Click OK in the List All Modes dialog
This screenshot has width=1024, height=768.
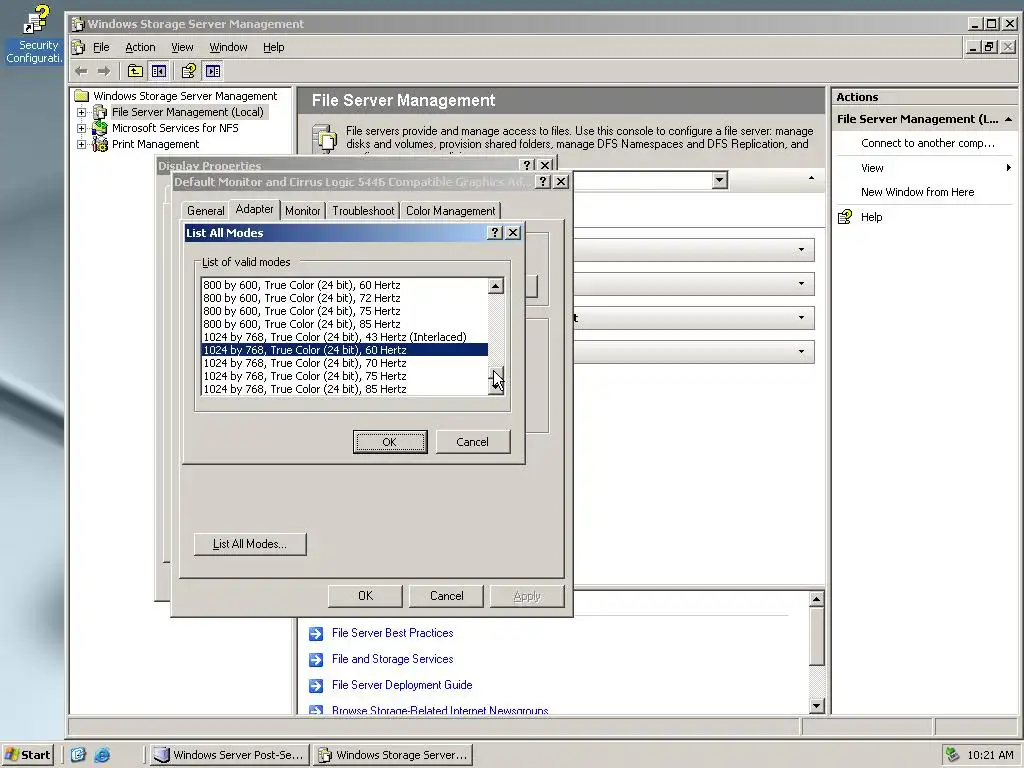390,442
